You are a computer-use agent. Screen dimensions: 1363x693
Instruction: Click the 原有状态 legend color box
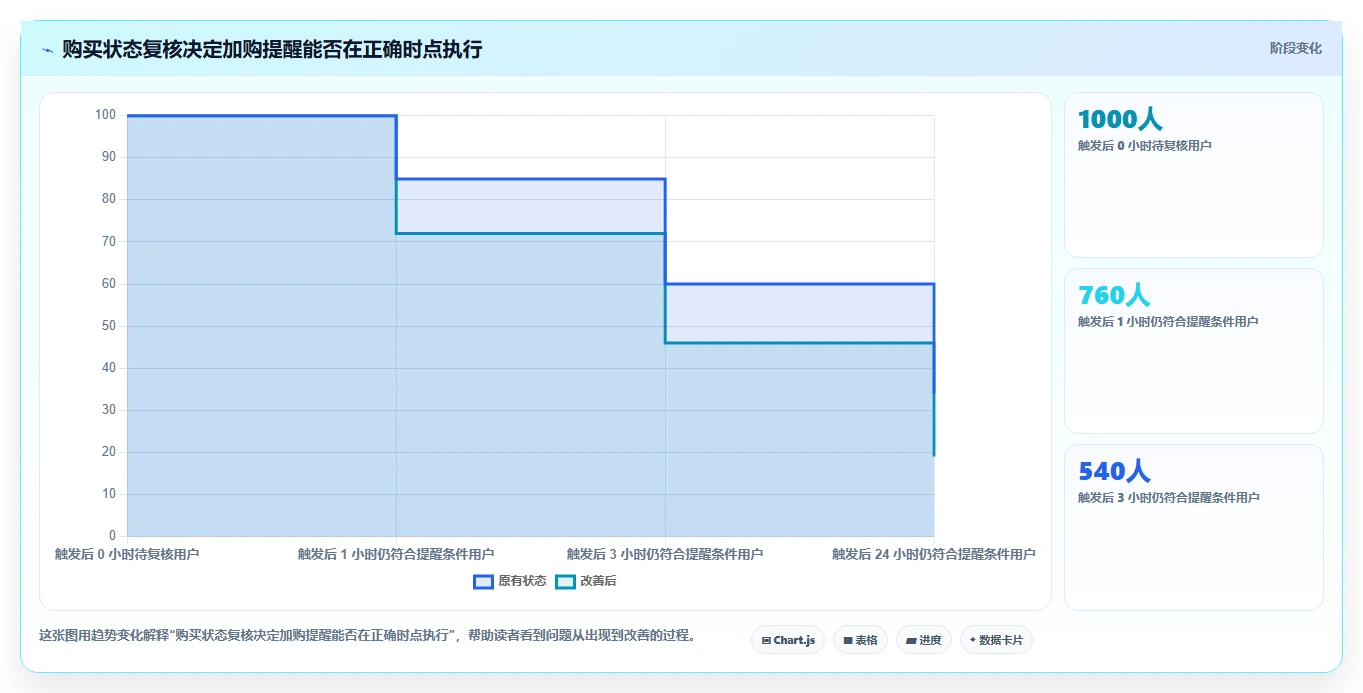click(x=484, y=581)
